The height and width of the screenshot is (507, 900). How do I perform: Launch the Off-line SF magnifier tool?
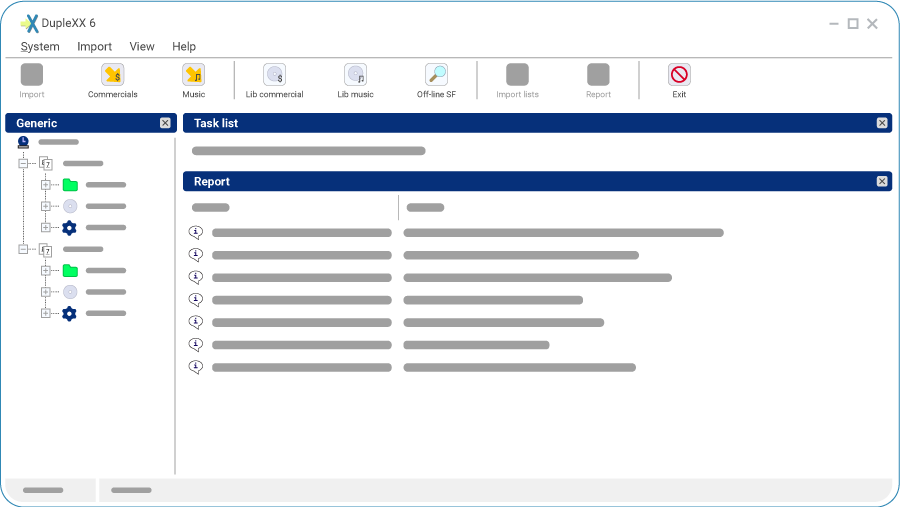pyautogui.click(x=436, y=75)
